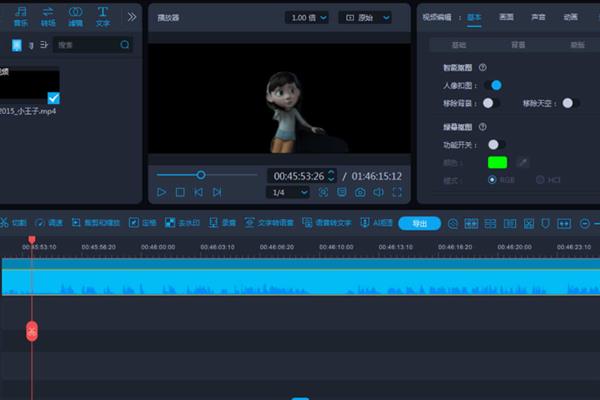This screenshot has width=600, height=400.
Task: Enter fullscreen preview mode
Action: [397, 192]
